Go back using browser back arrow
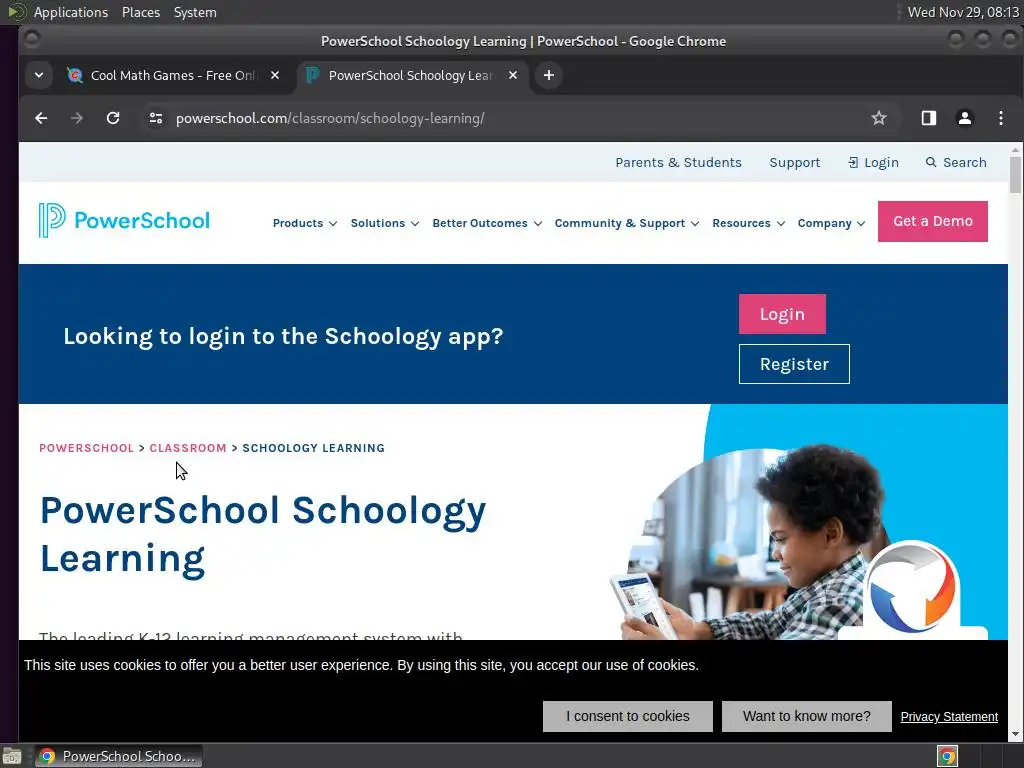Screen dimensions: 1024x768 41,118
